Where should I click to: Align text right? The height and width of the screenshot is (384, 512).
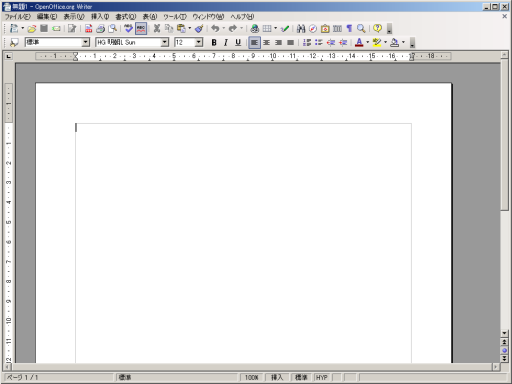click(278, 42)
